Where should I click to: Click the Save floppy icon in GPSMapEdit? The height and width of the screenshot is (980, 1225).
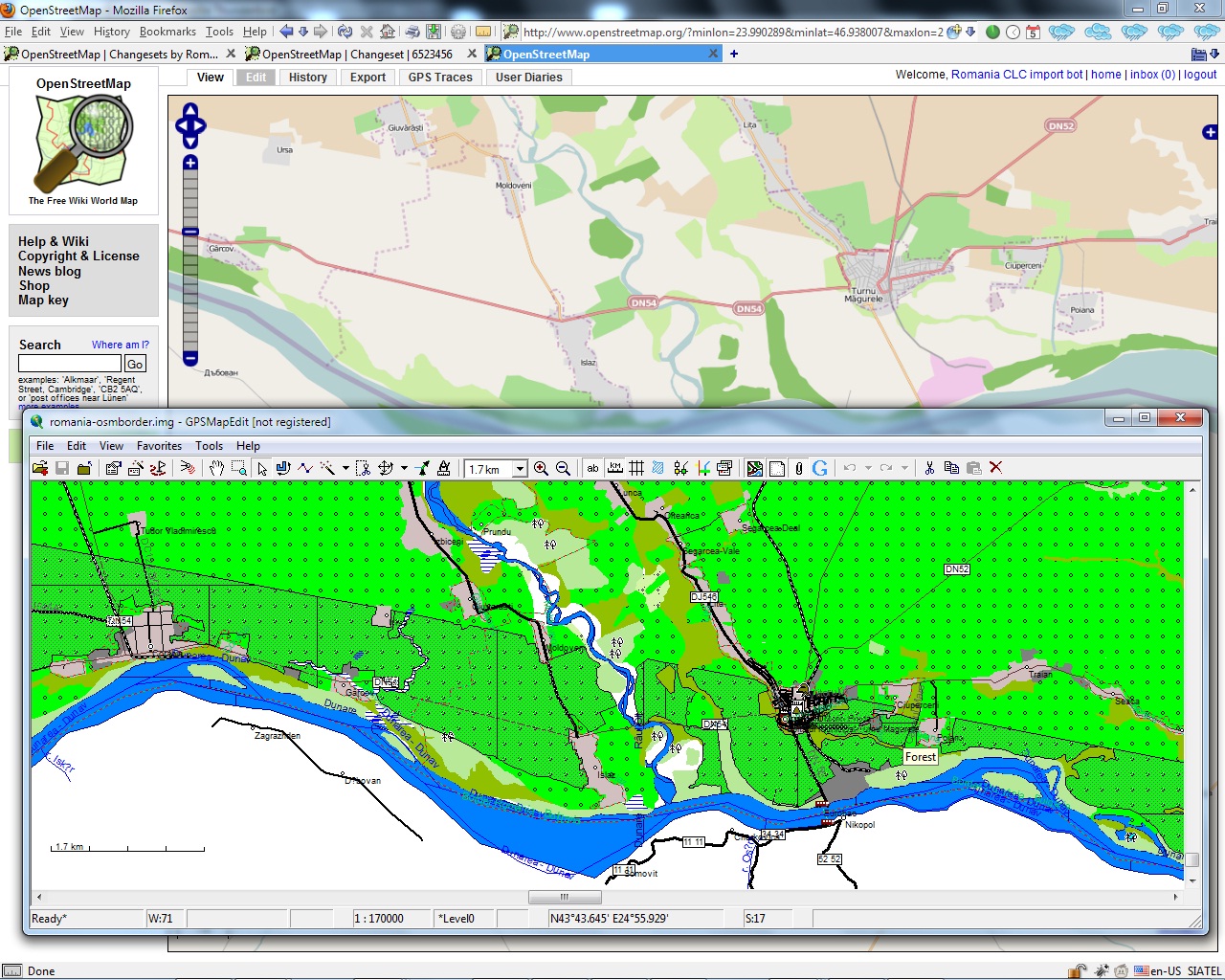click(x=62, y=468)
